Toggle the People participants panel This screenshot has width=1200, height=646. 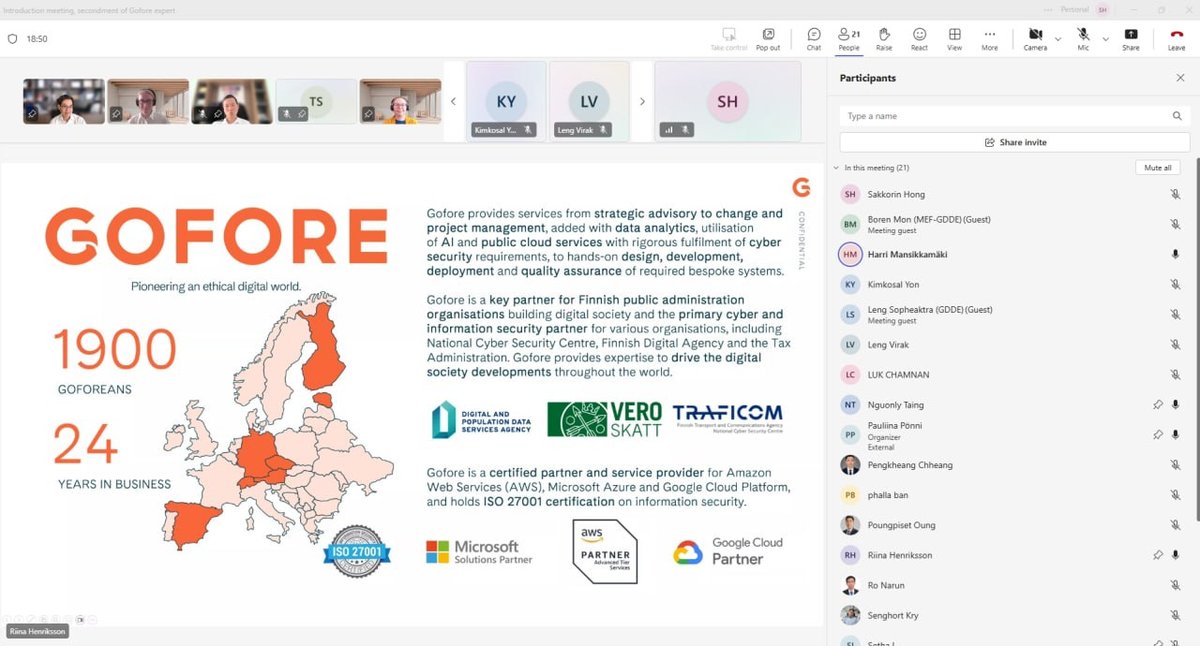(849, 38)
